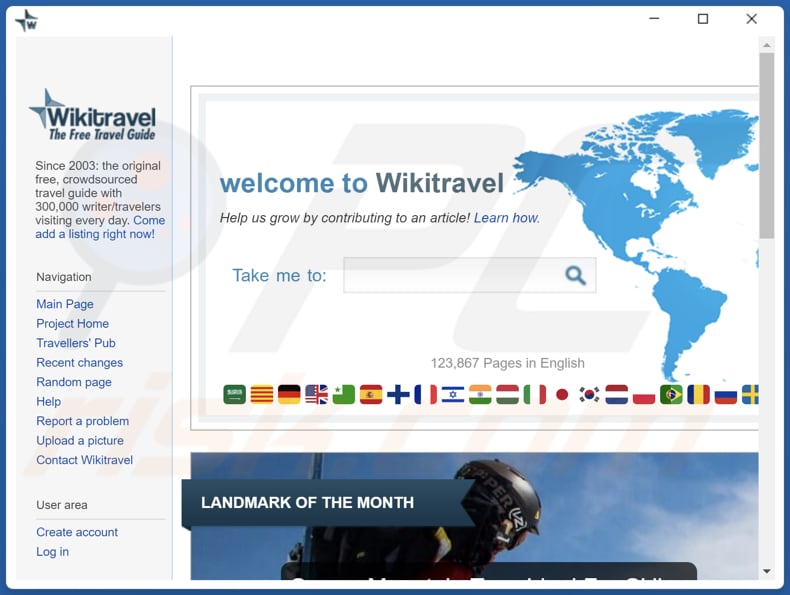Minimize the Wikitravel window
Image resolution: width=790 pixels, height=595 pixels.
(x=654, y=19)
